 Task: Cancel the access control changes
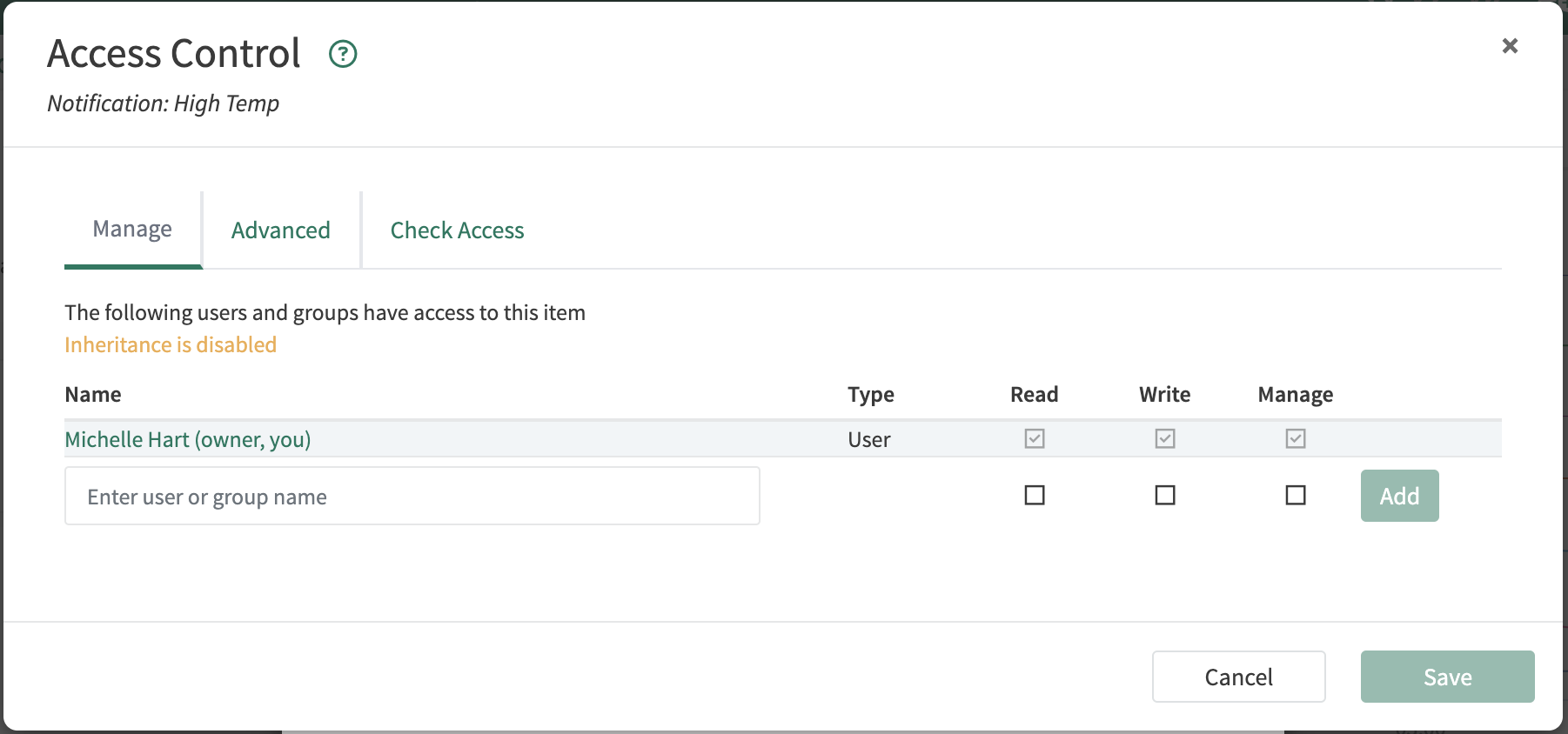[x=1238, y=677]
